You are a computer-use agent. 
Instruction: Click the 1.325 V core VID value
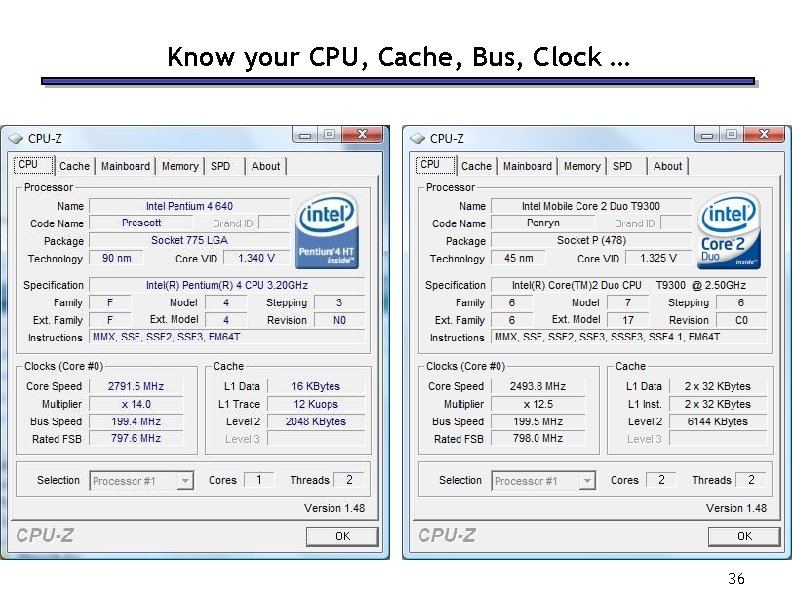tap(659, 258)
